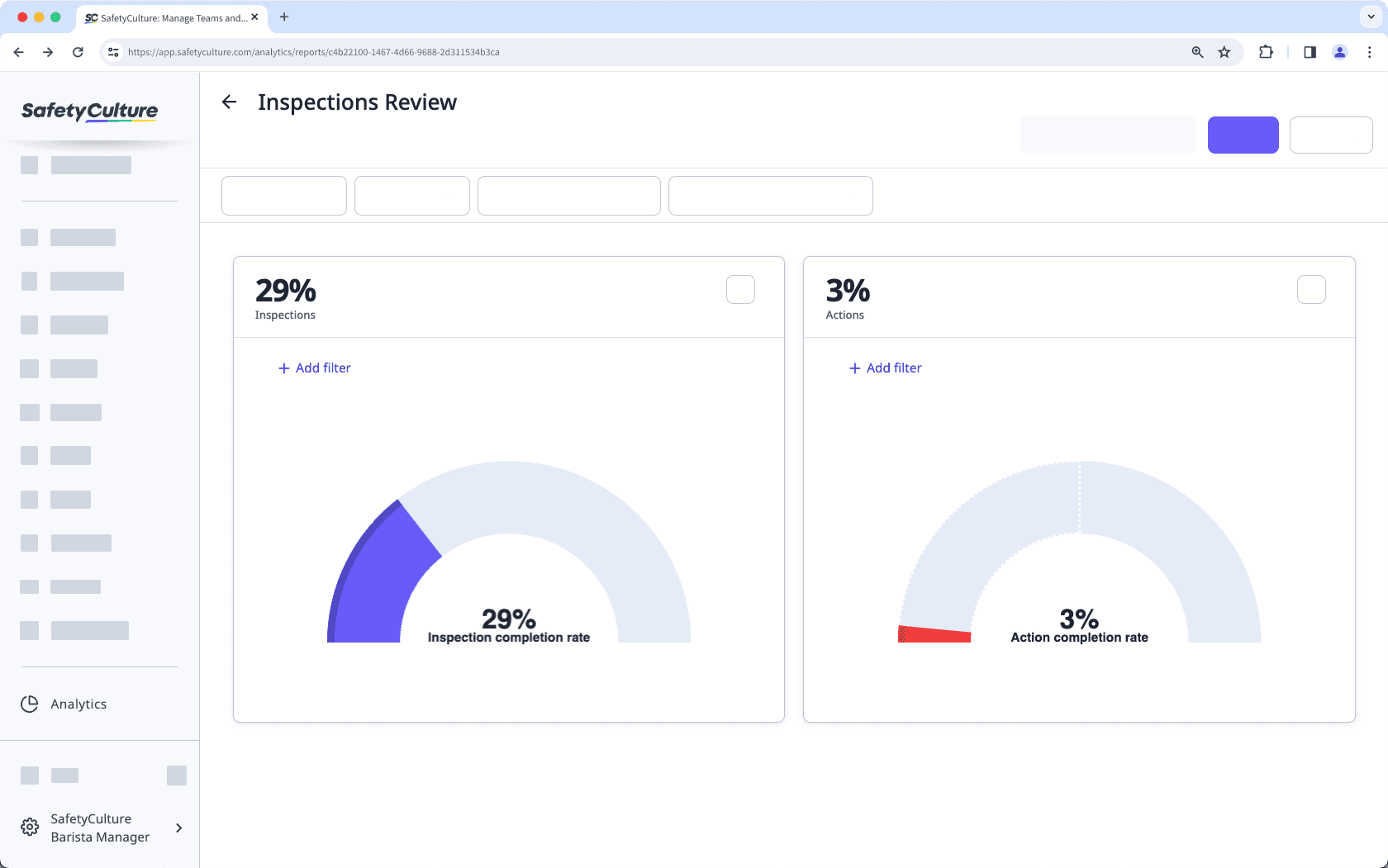The height and width of the screenshot is (868, 1388).
Task: Toggle the browser side panel icon
Action: pos(1309,51)
